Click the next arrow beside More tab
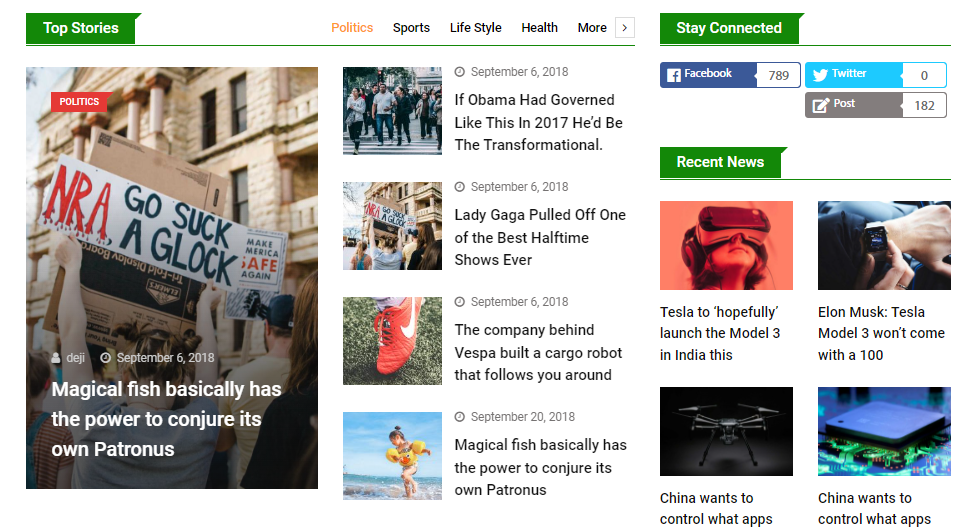Viewport: 963px width, 530px height. point(625,28)
